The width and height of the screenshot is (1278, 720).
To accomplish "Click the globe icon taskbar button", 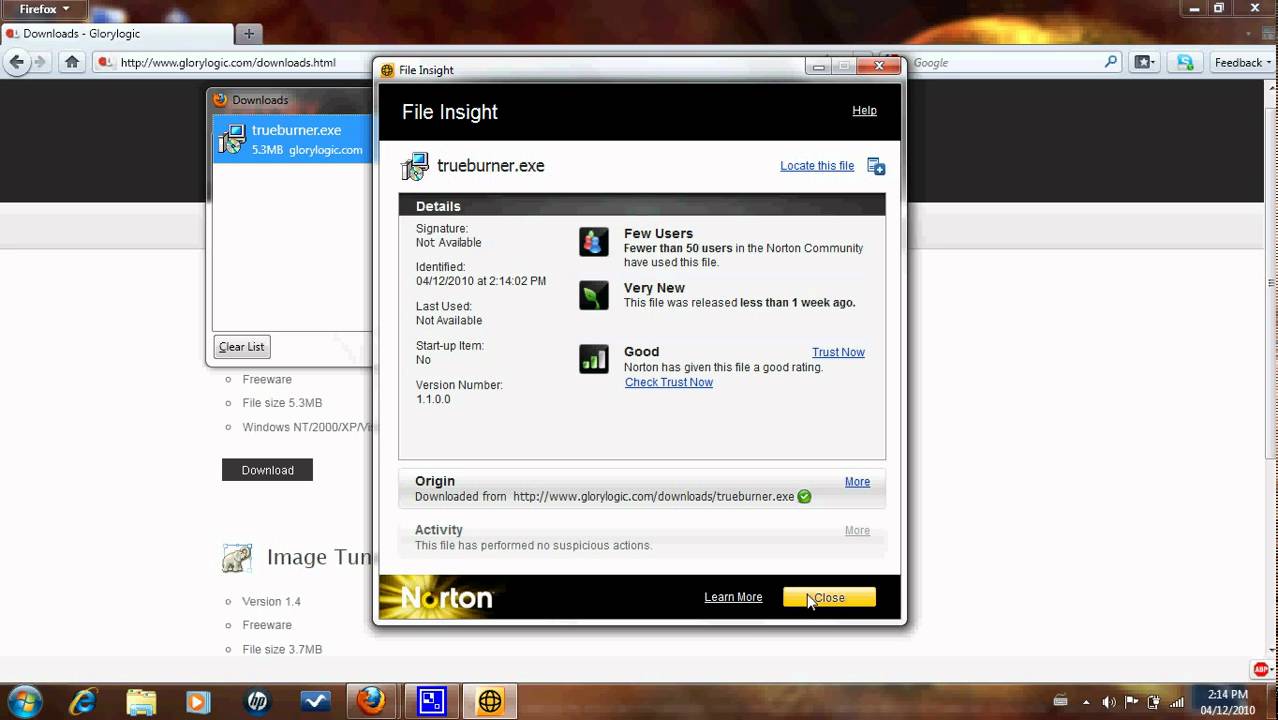I will coord(490,701).
